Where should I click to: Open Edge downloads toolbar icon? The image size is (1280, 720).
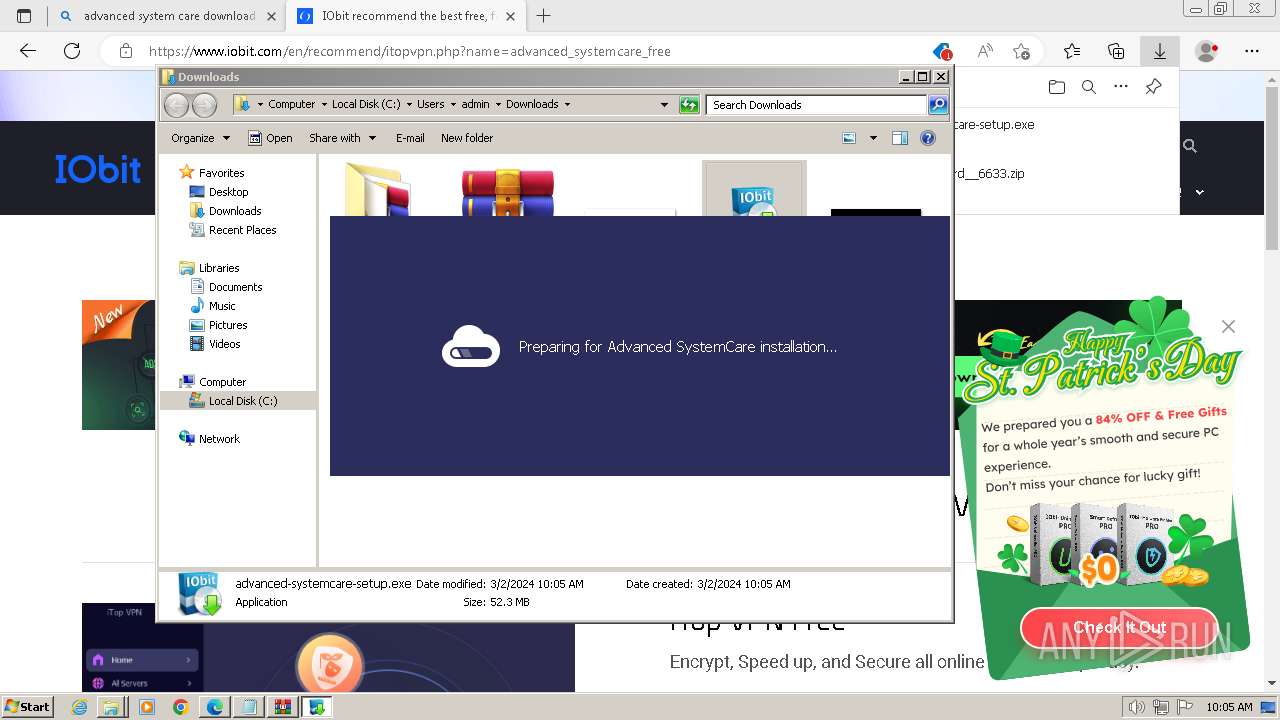[1160, 51]
